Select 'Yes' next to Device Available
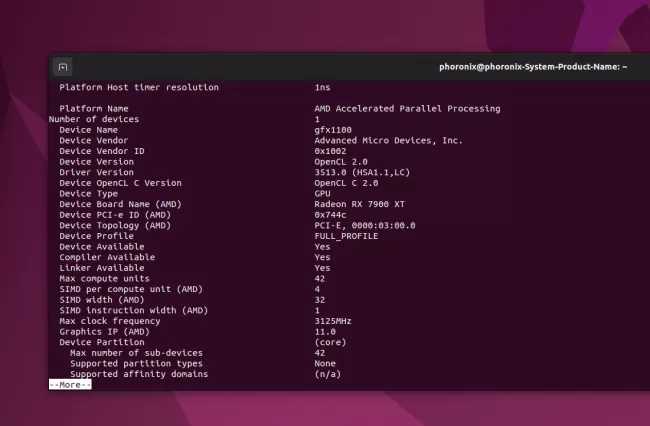 (323, 247)
